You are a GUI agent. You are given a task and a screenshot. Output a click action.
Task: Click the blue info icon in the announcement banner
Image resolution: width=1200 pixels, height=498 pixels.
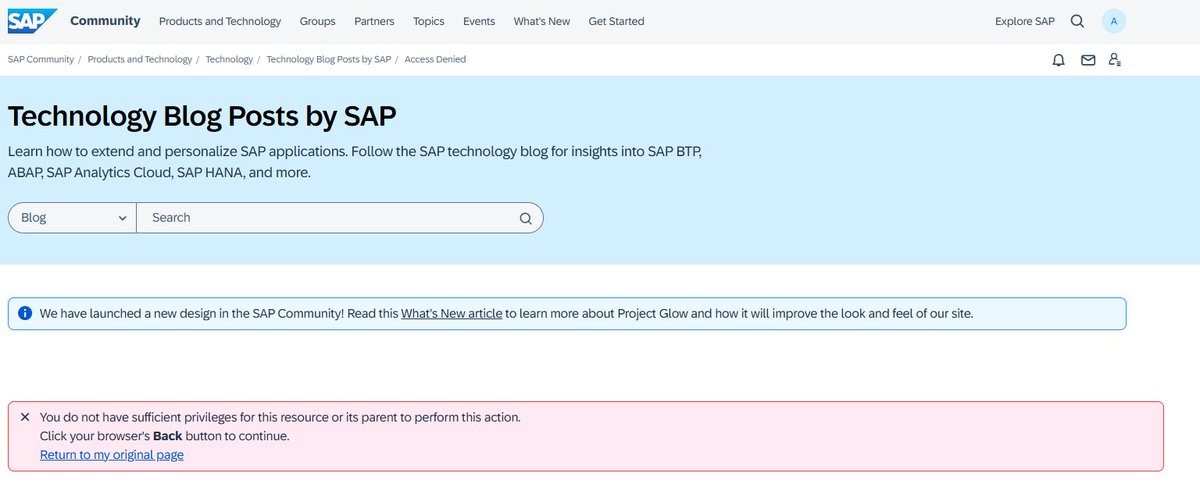pyautogui.click(x=25, y=314)
